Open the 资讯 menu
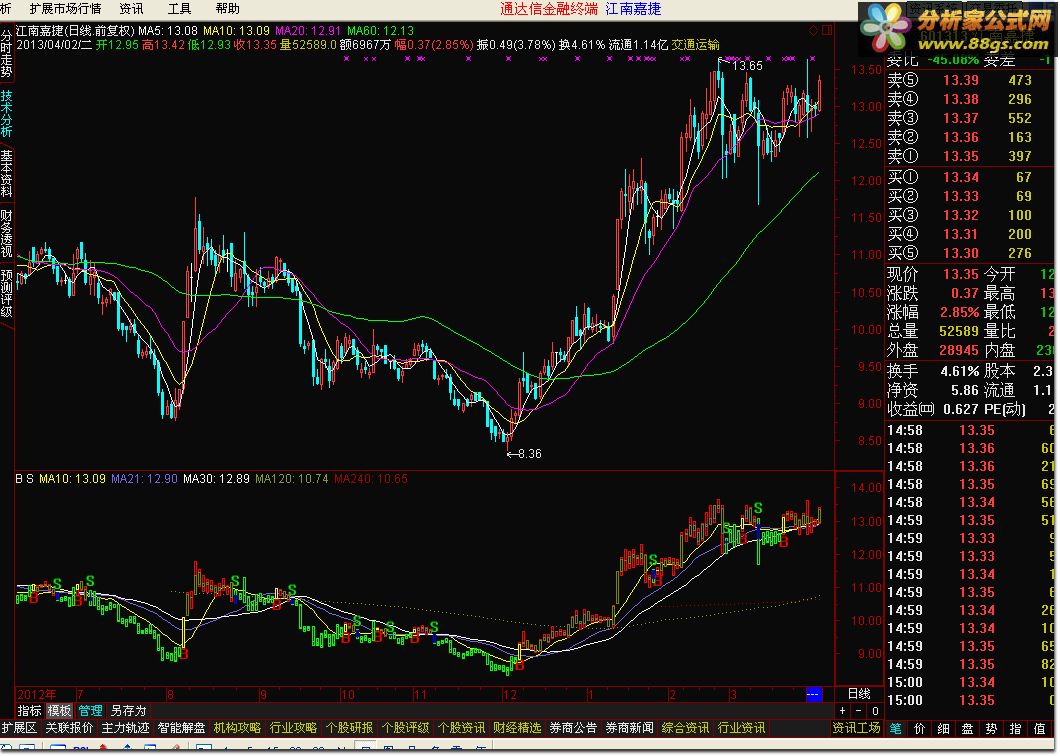Image resolution: width=1060 pixels, height=756 pixels. pyautogui.click(x=131, y=9)
